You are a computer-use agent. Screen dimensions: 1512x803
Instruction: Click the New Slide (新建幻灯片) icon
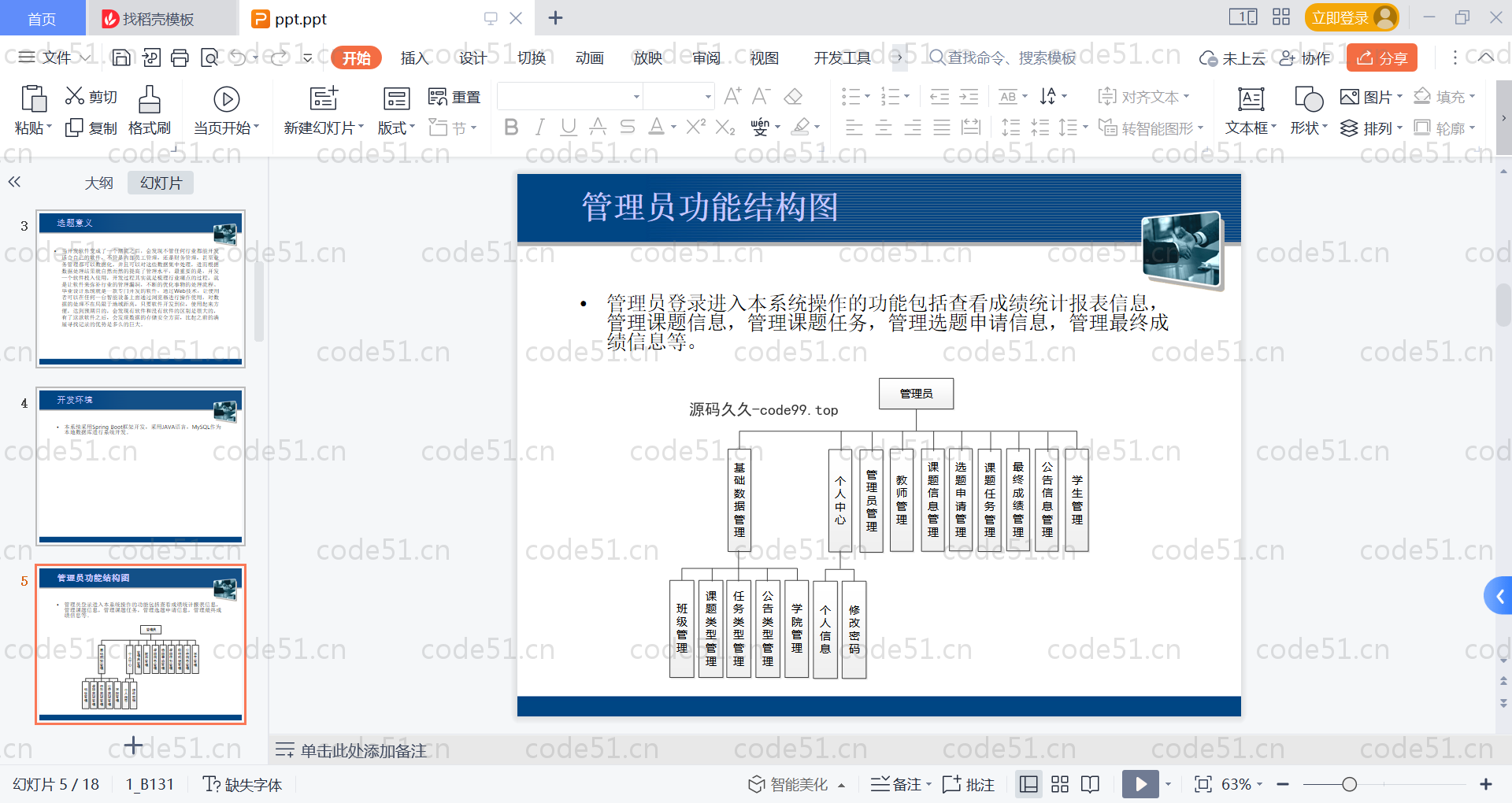[x=324, y=98]
